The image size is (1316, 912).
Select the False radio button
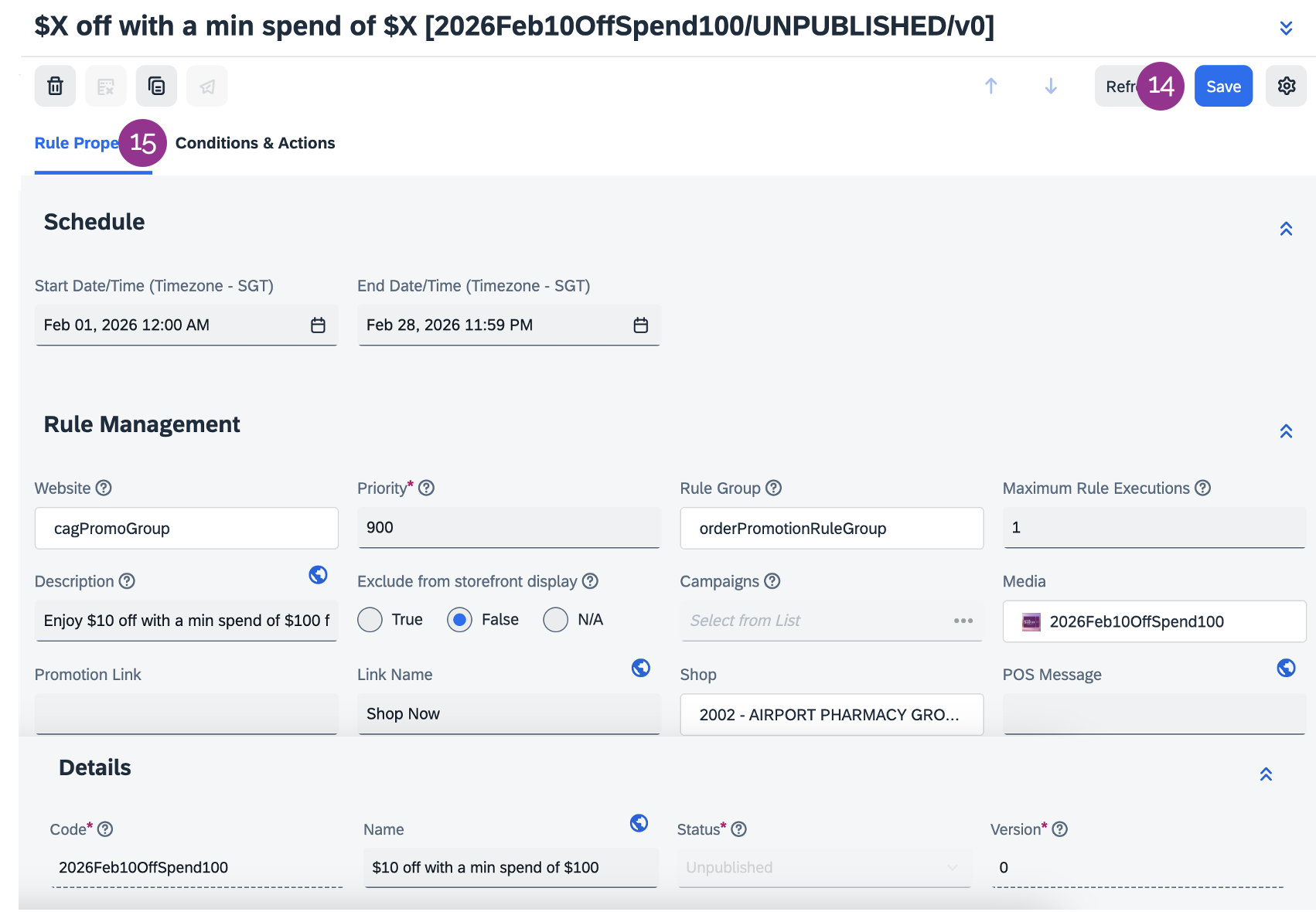[459, 620]
